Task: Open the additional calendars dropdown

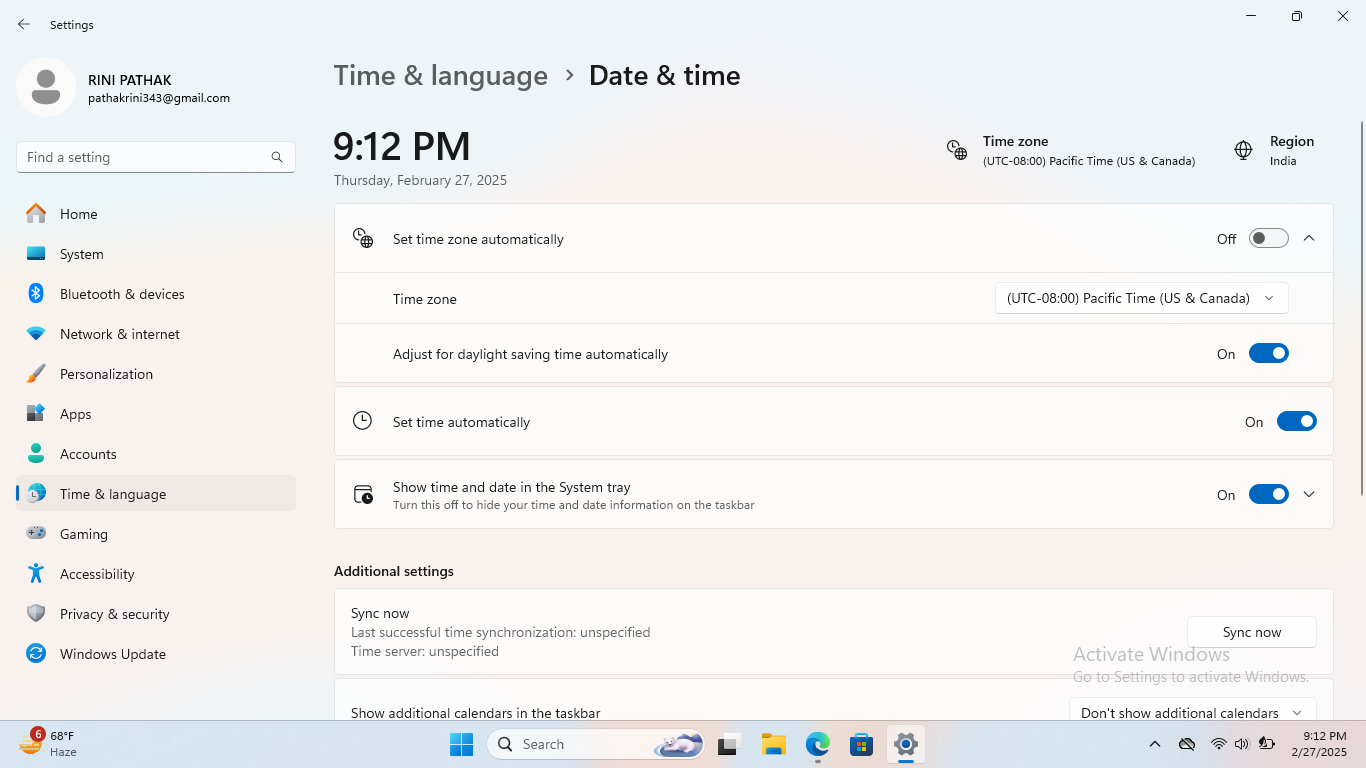Action: (x=1192, y=712)
